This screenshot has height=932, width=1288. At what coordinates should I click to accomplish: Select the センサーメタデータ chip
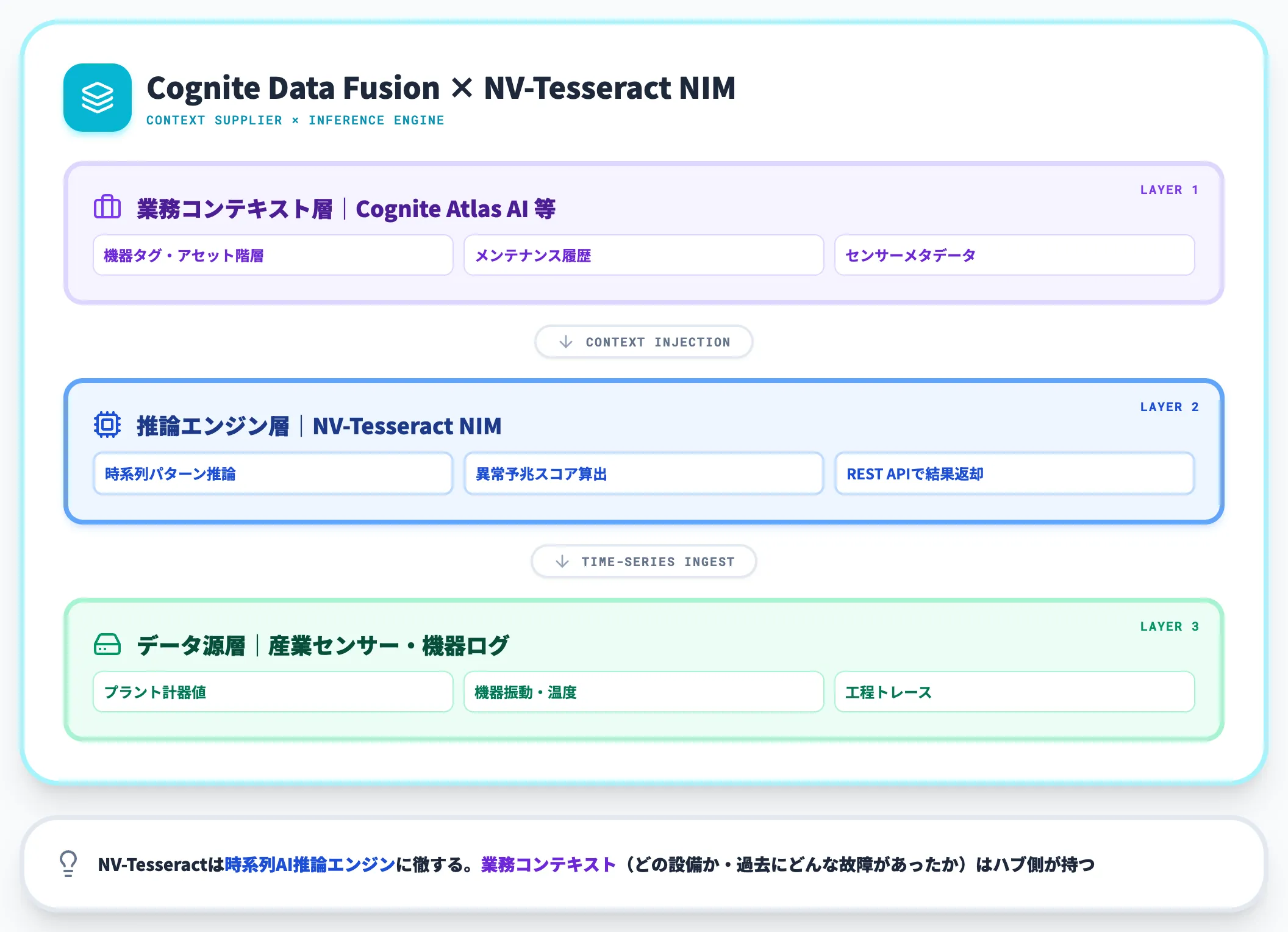point(1015,255)
